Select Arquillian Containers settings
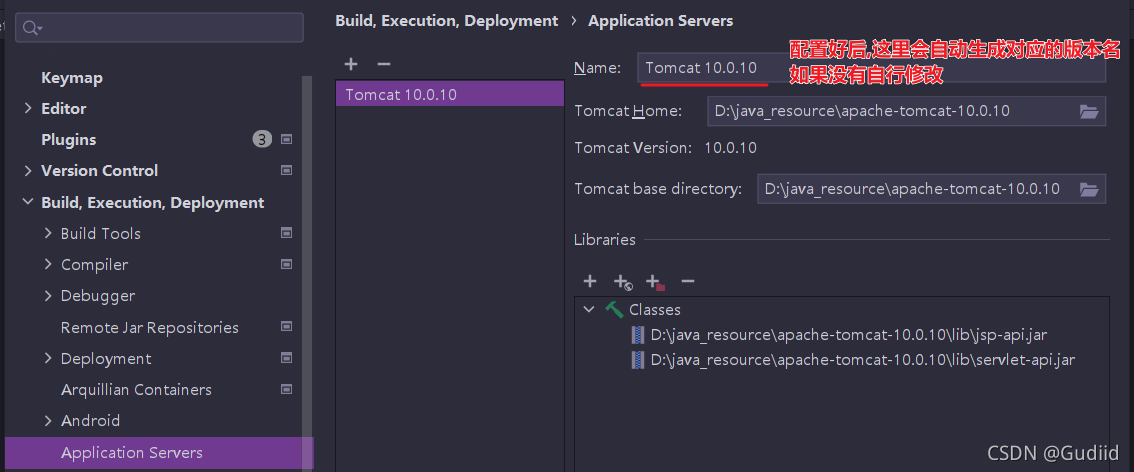The height and width of the screenshot is (472, 1134). [136, 390]
